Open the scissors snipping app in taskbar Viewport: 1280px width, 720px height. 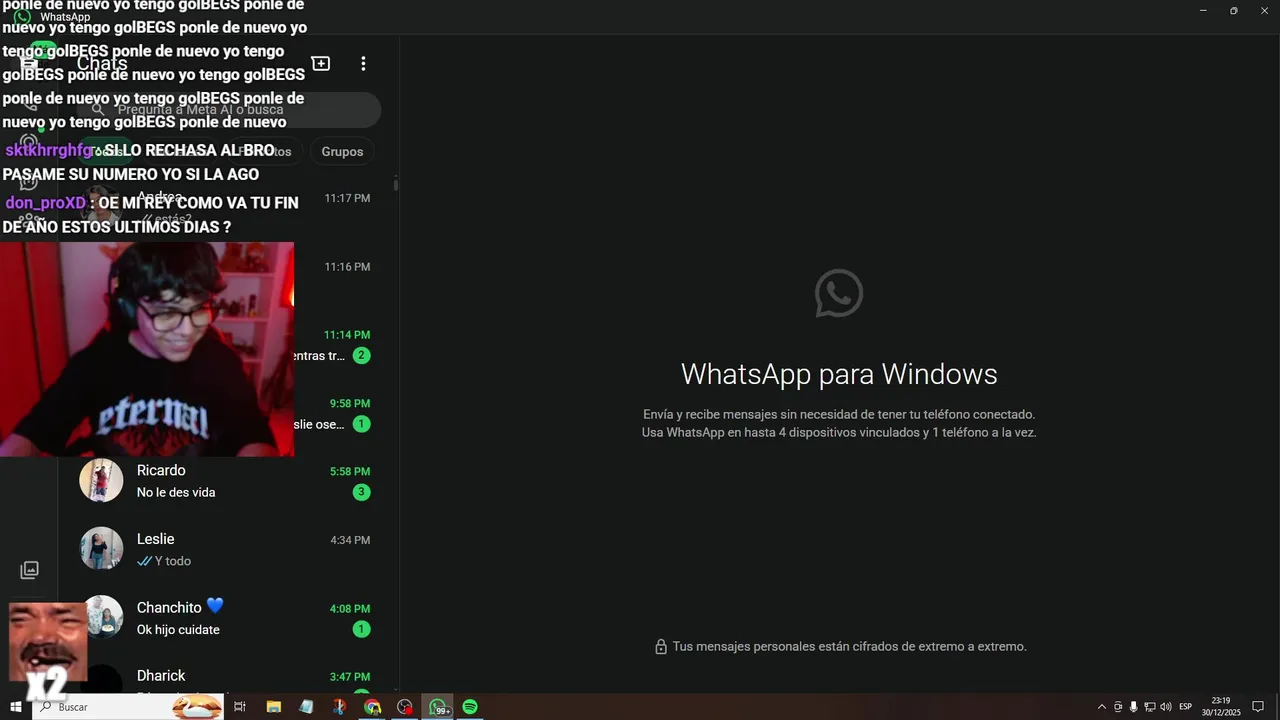click(x=339, y=707)
